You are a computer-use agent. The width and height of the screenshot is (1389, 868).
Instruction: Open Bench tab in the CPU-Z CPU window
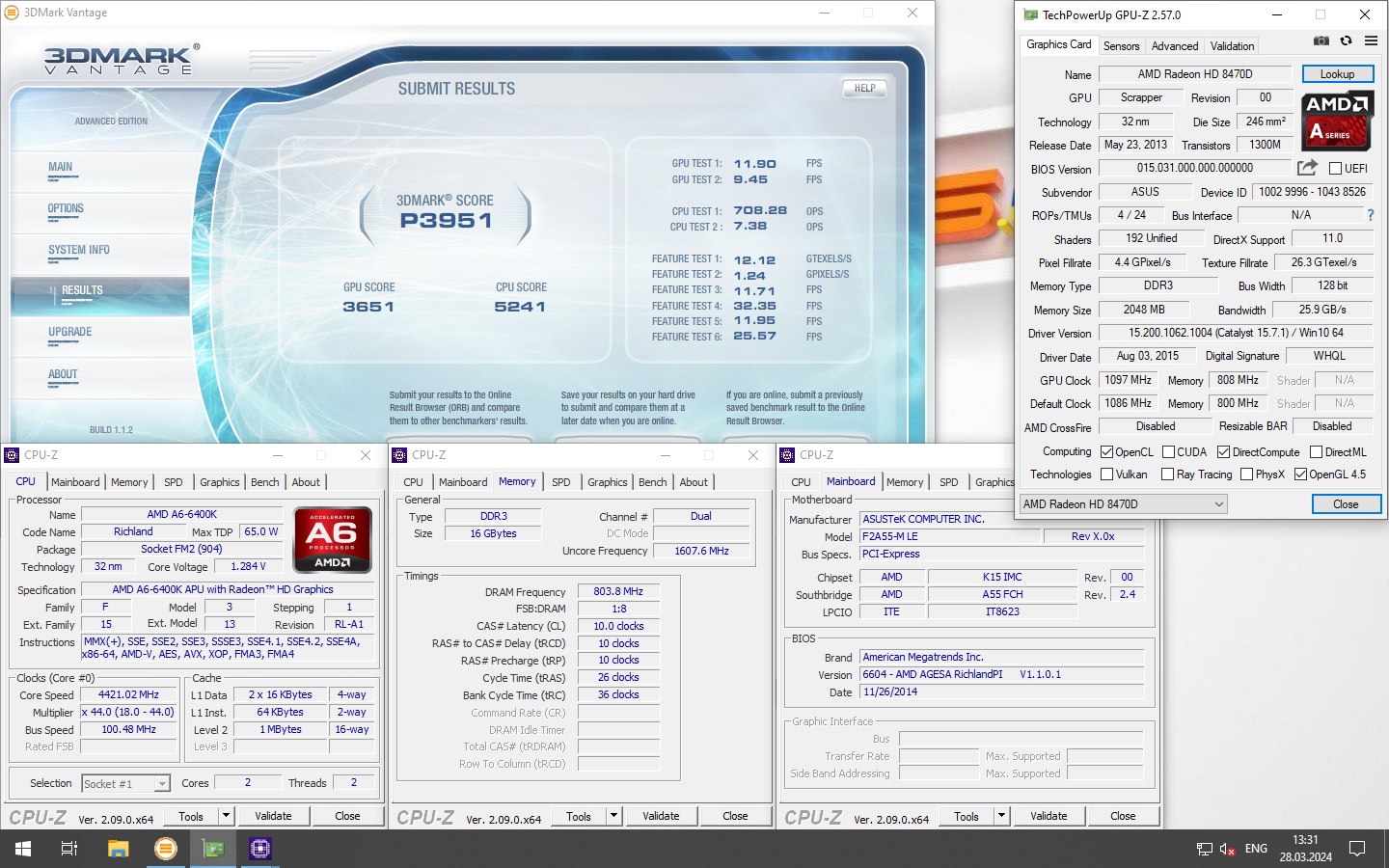[265, 482]
